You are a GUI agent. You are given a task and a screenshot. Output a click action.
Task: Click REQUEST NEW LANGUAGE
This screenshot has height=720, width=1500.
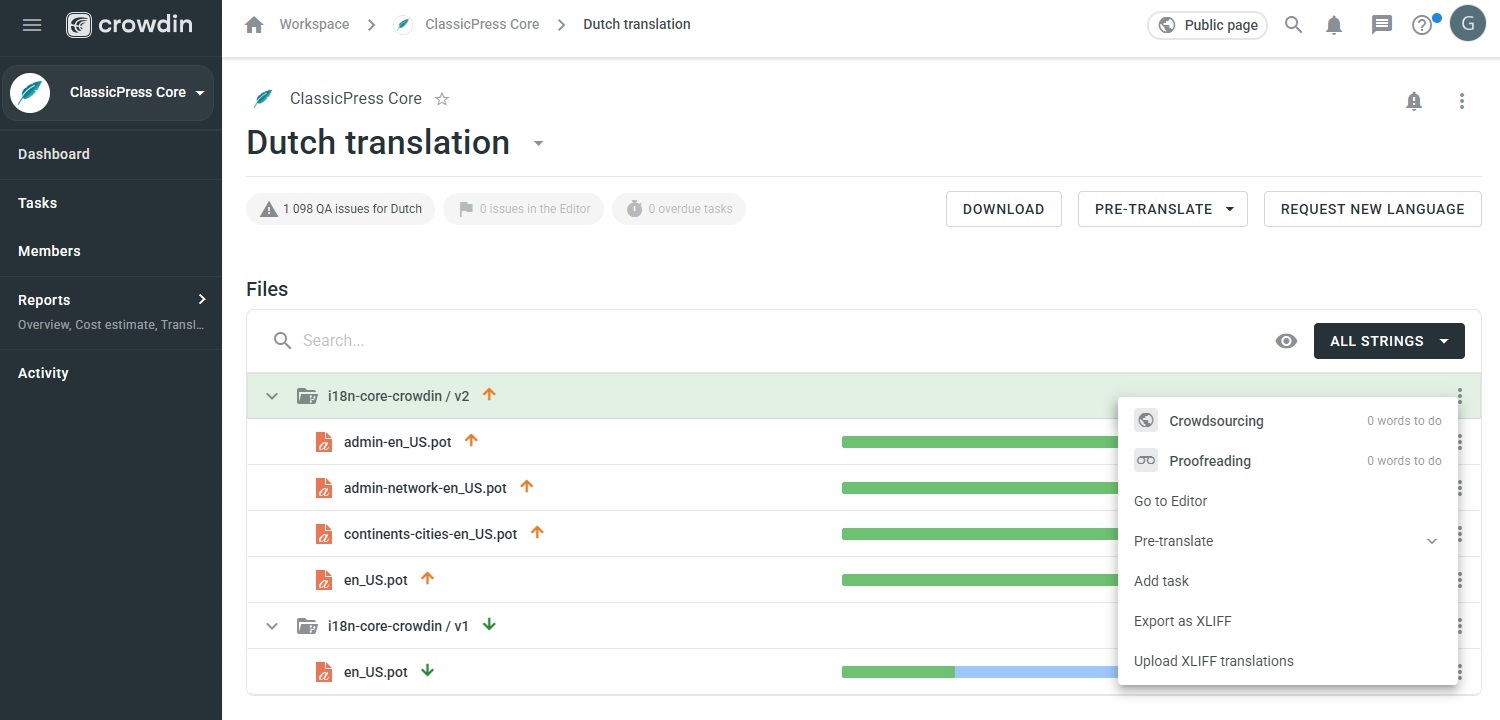(1372, 208)
